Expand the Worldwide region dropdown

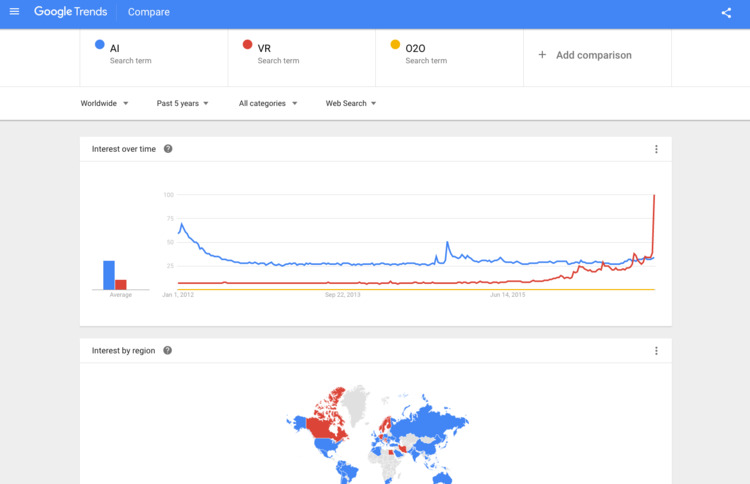coord(104,103)
